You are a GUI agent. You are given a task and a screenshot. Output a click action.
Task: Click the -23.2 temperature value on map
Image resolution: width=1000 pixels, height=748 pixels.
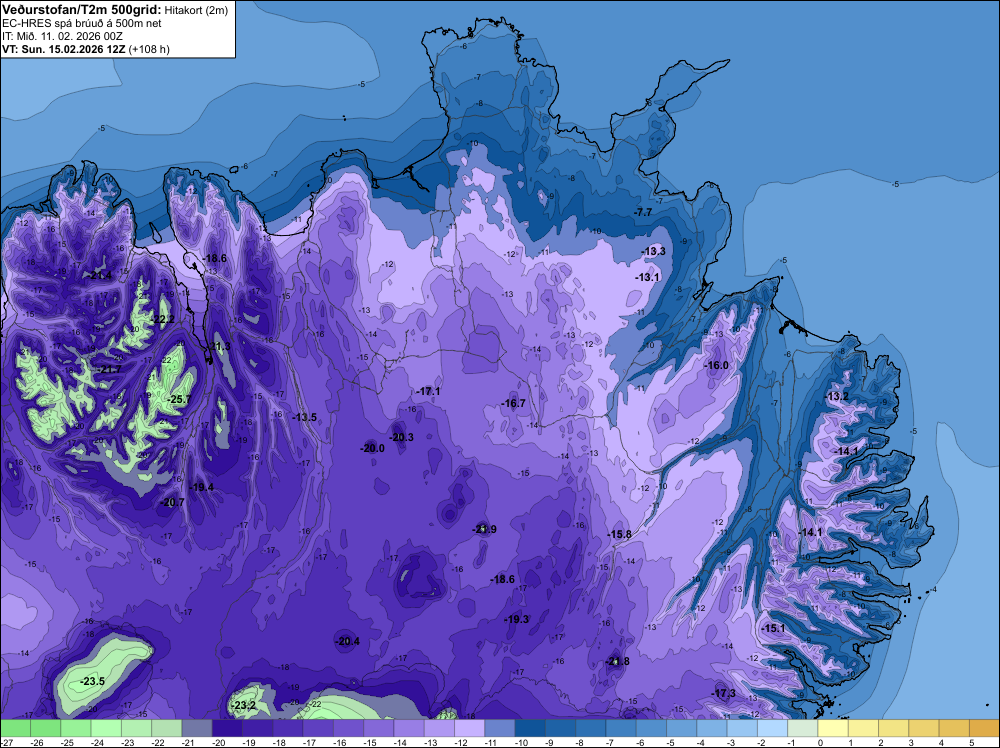click(244, 705)
